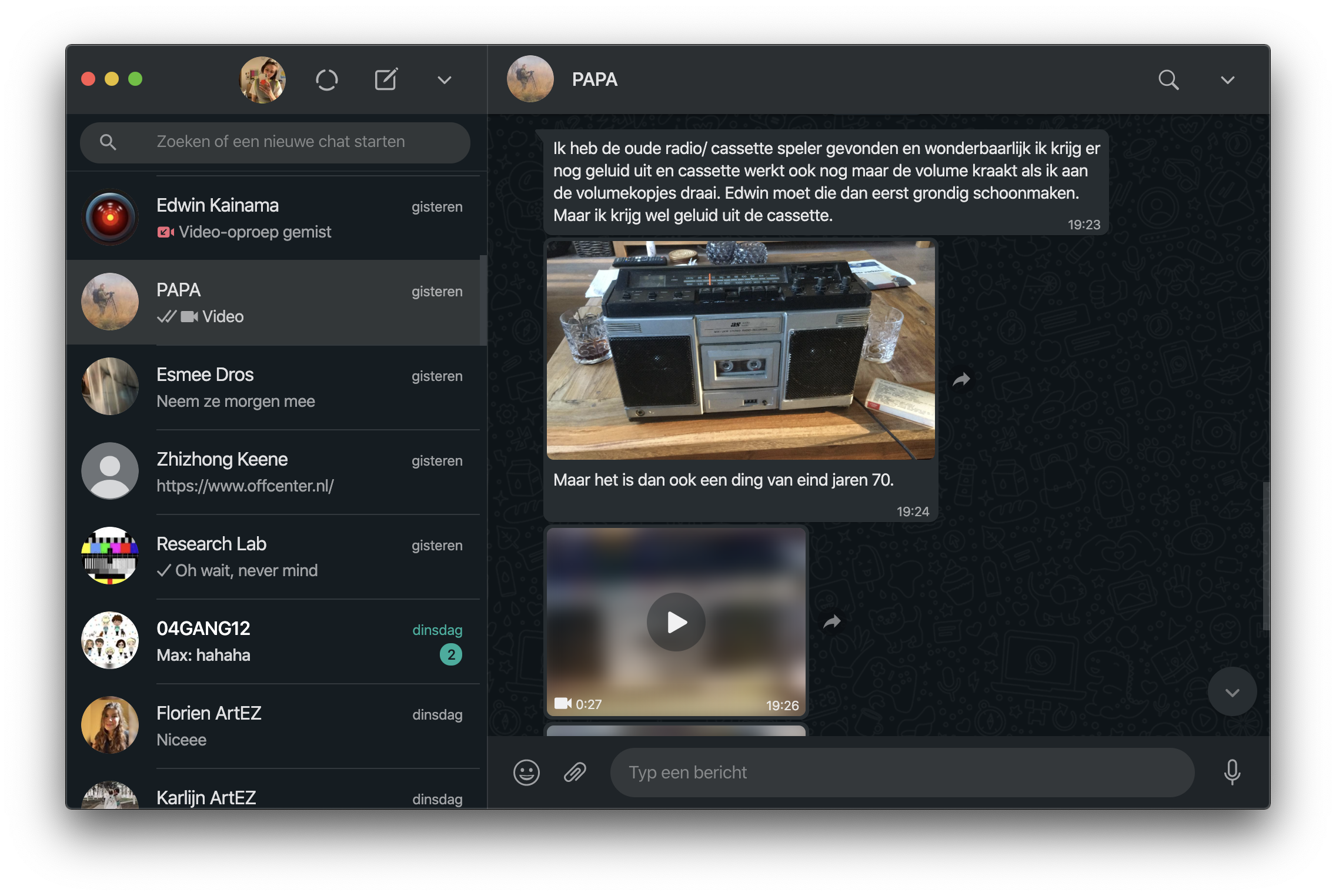Open the Karlijn ArtEZ chat
Screen dimensions: 1336x896
coord(273,789)
